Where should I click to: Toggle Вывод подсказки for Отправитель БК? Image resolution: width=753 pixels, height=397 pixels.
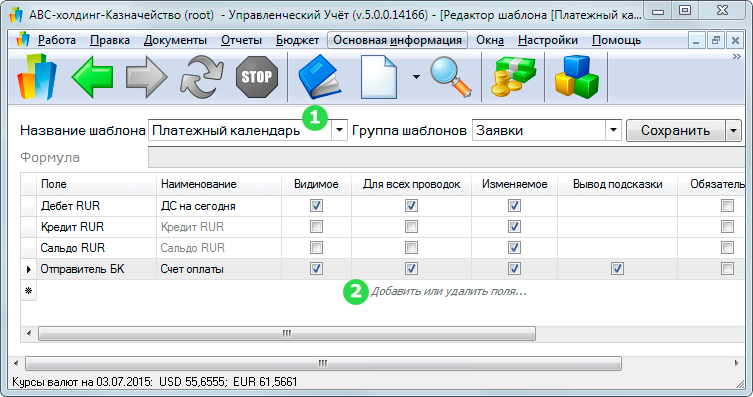point(618,269)
